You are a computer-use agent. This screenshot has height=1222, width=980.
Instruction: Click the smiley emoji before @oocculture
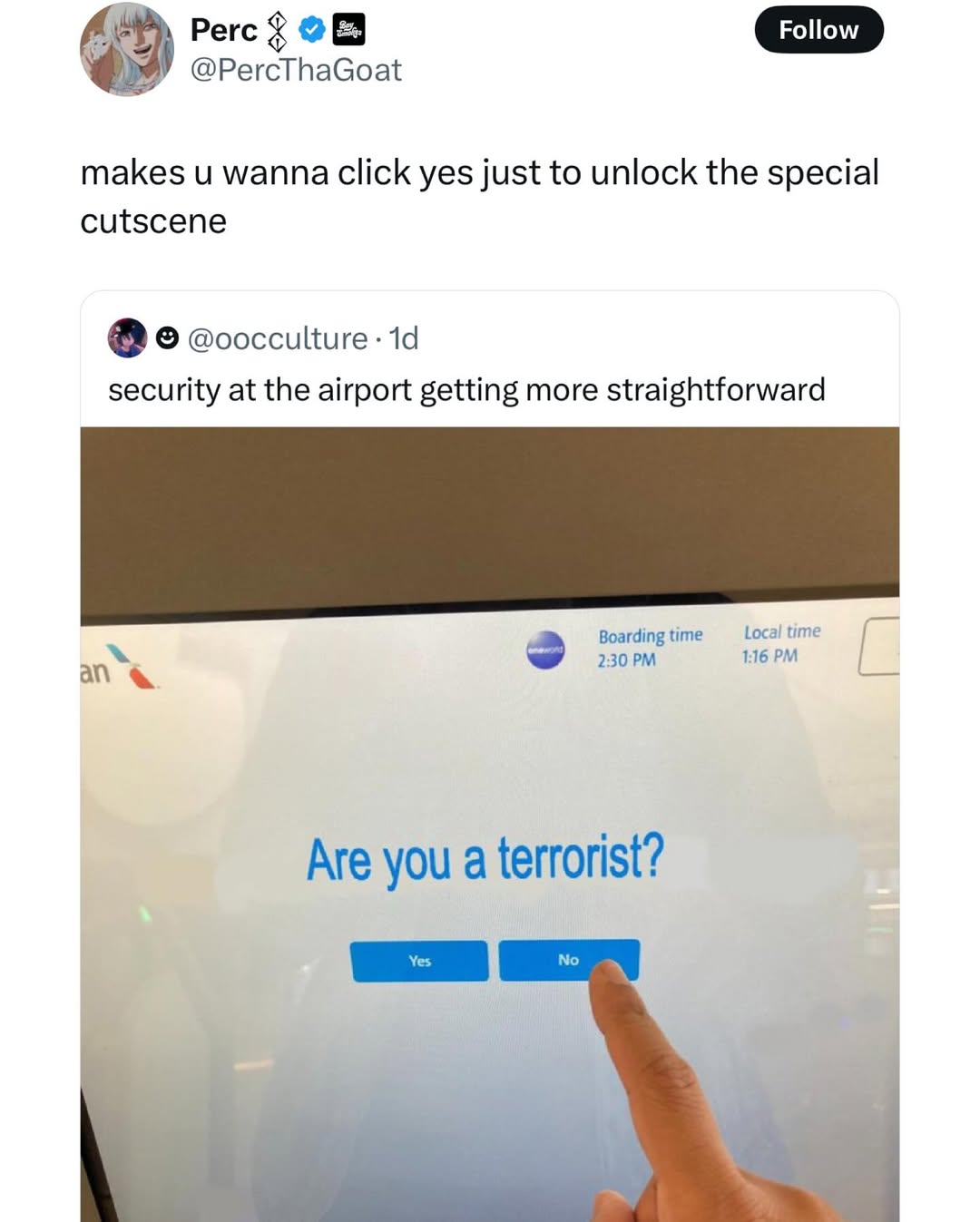click(167, 338)
